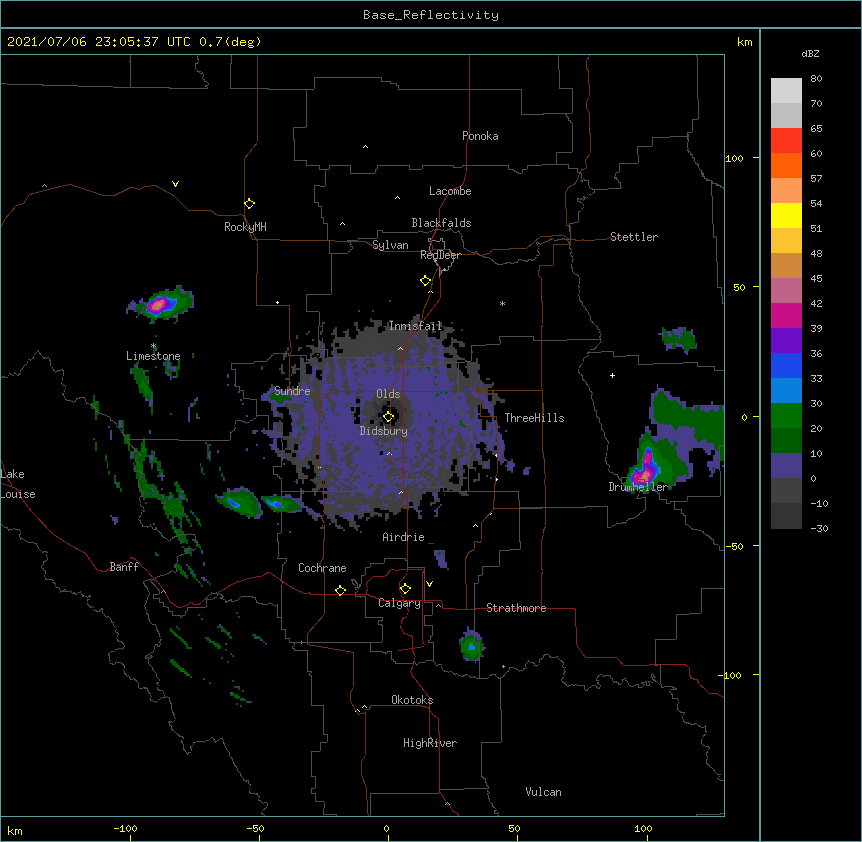This screenshot has height=842, width=862.
Task: Click the yellow v marker northeast of Calgary
Action: point(429,584)
